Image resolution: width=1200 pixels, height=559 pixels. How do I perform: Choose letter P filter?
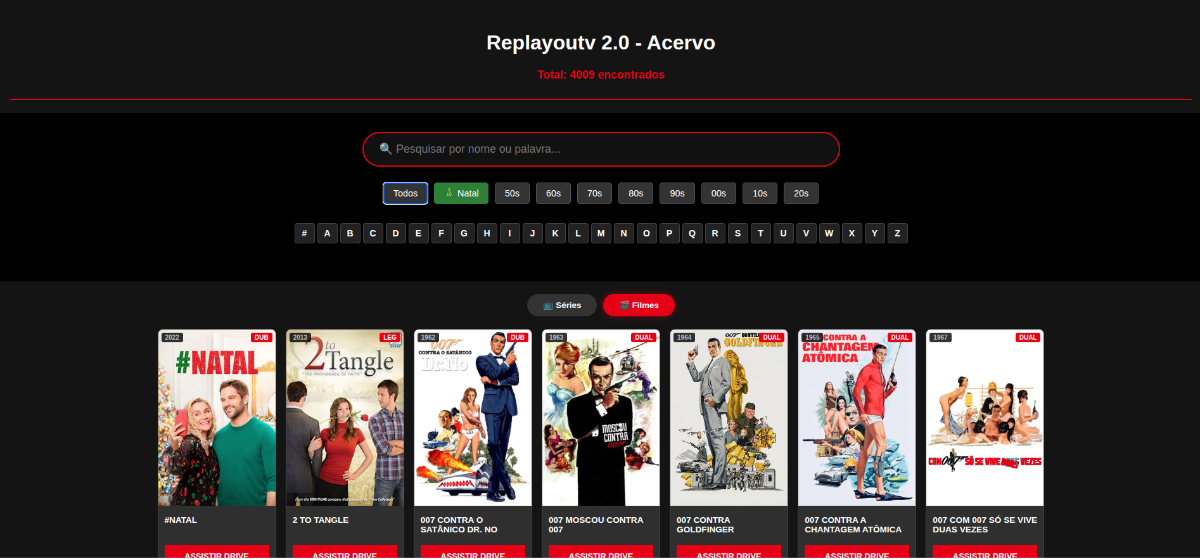click(670, 233)
